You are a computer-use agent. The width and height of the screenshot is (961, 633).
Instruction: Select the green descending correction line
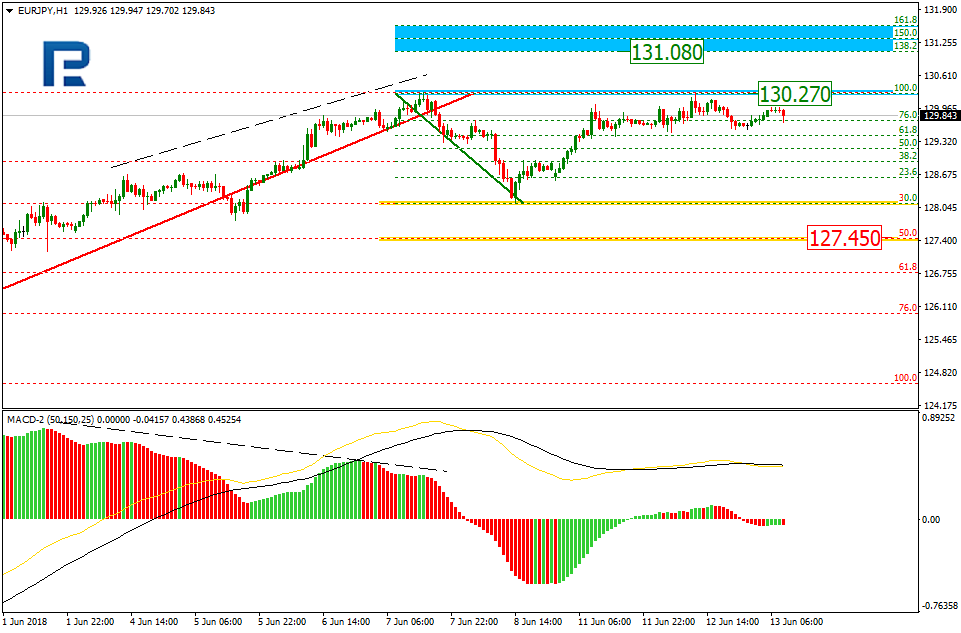click(x=460, y=148)
